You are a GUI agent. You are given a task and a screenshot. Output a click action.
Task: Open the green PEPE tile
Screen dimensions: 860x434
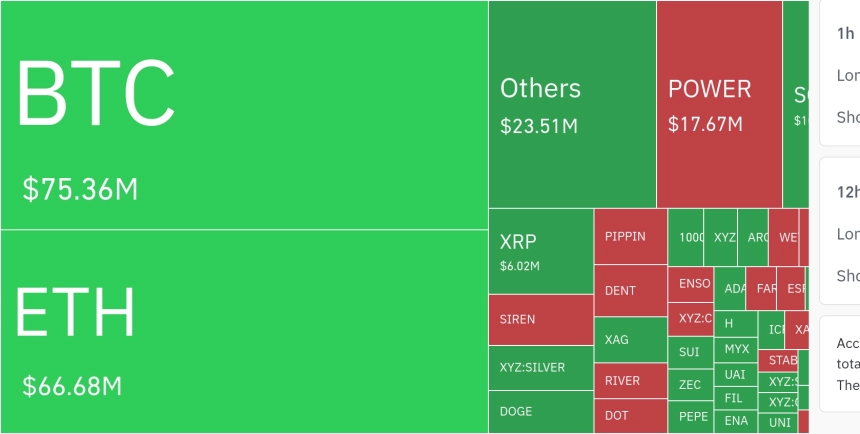690,416
